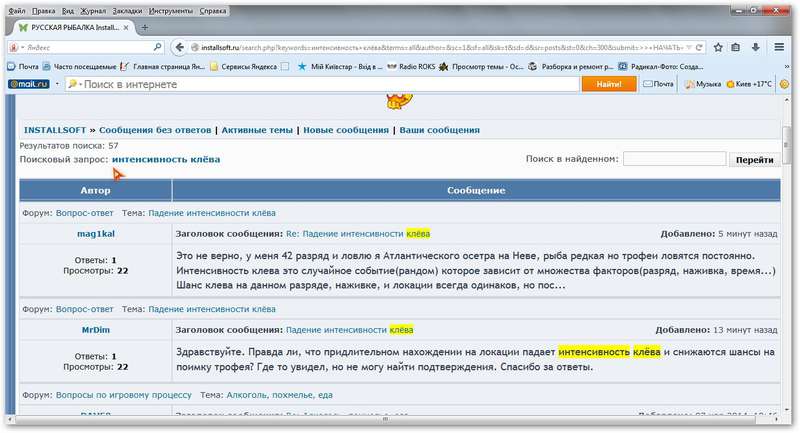Open the Radio ROKS bookmark
The height and width of the screenshot is (433, 800).
[411, 66]
